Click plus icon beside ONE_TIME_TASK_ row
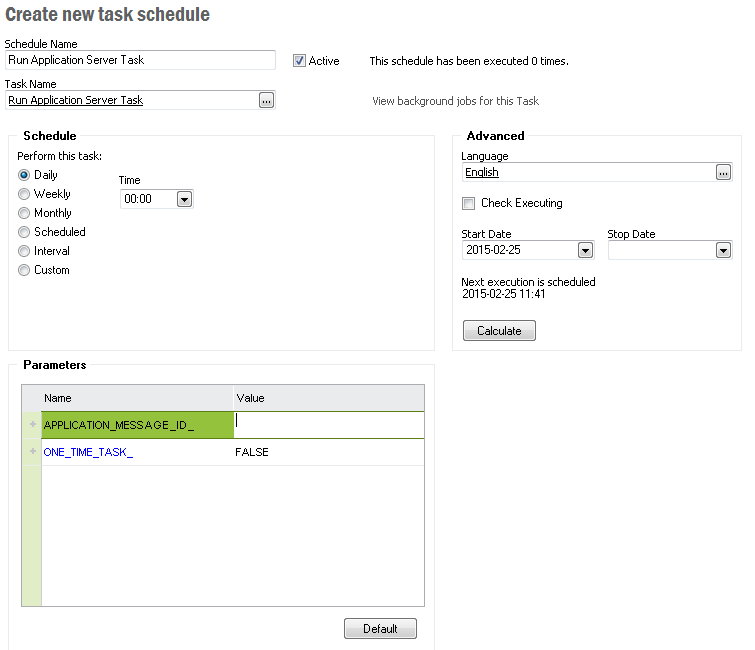This screenshot has height=650, width=755. point(33,451)
